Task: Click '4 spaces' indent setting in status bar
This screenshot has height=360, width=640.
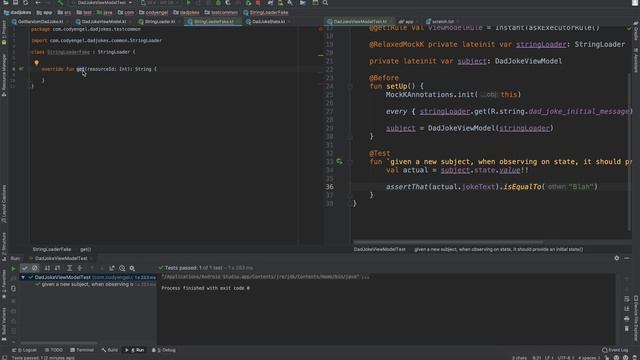Action: 588,358
